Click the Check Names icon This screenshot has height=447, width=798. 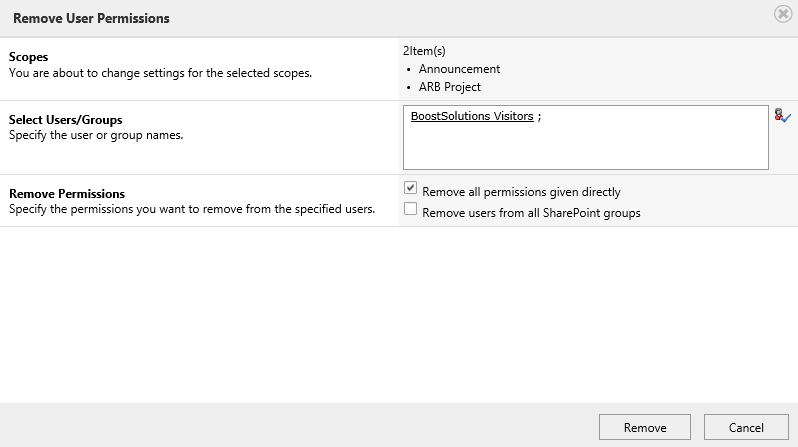pyautogui.click(x=782, y=116)
